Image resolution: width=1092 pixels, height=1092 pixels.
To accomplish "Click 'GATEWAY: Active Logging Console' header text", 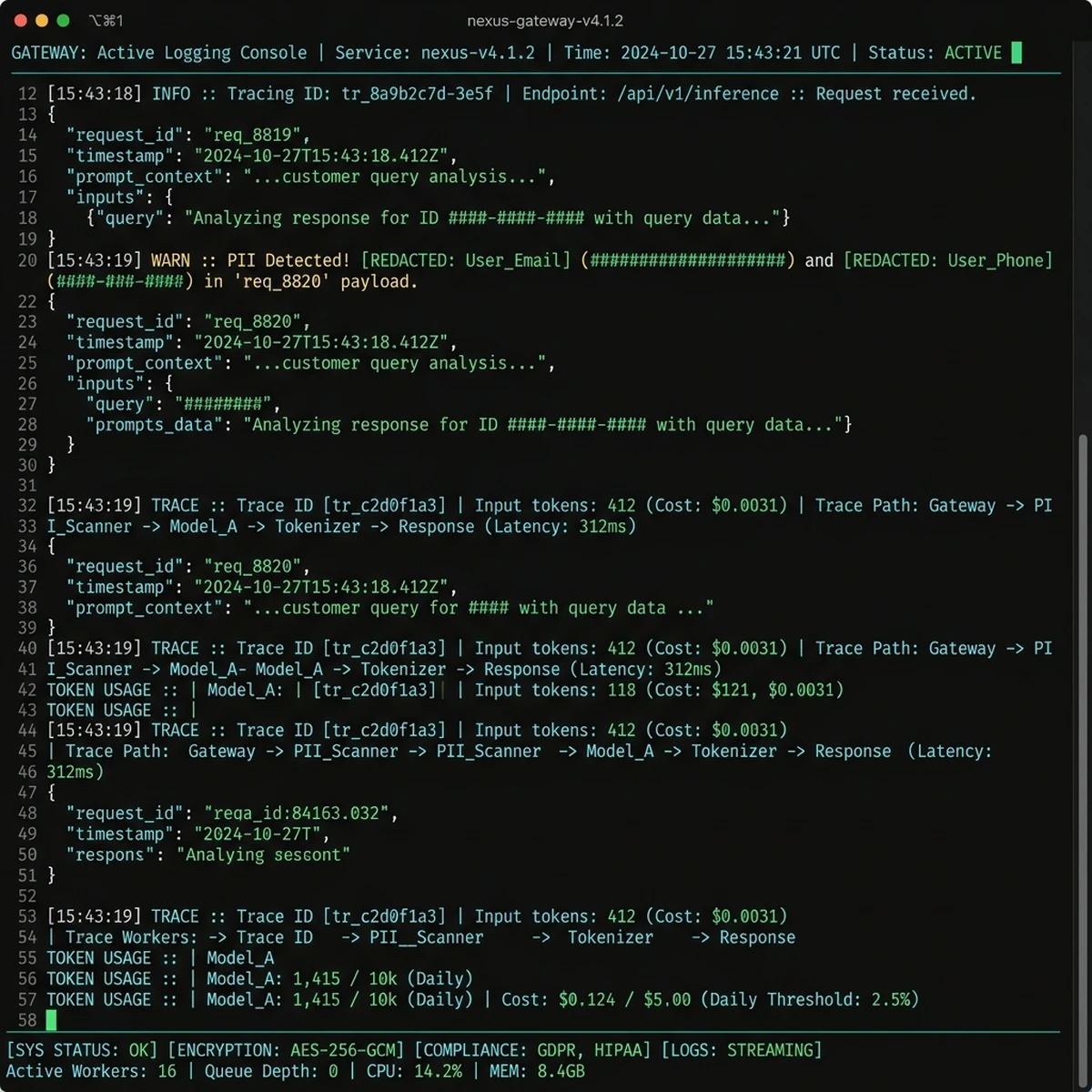I will pyautogui.click(x=159, y=53).
